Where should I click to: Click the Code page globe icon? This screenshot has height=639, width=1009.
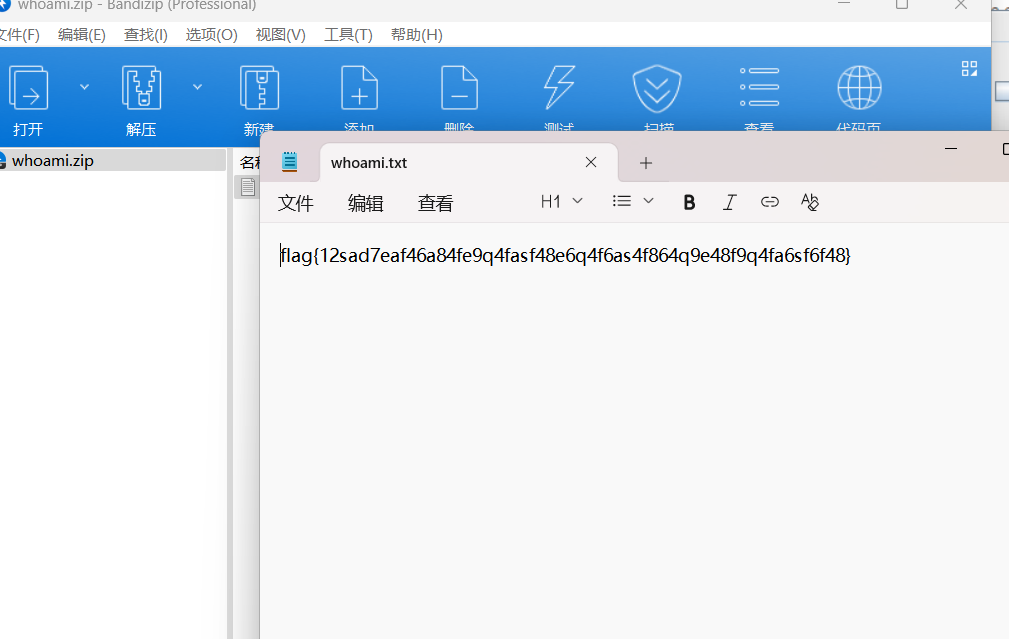click(x=859, y=90)
